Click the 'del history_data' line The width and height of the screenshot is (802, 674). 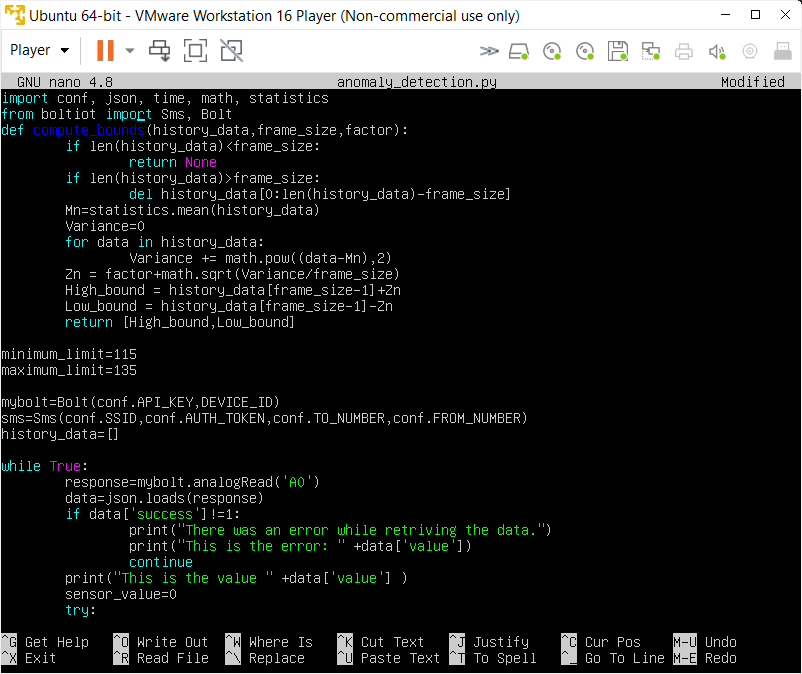click(x=320, y=194)
